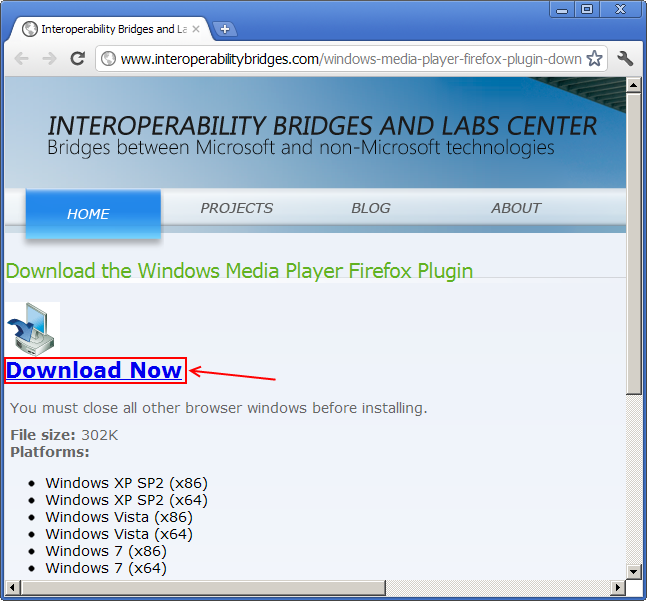The height and width of the screenshot is (601, 647).
Task: Open a new tab with the plus button
Action: click(225, 29)
